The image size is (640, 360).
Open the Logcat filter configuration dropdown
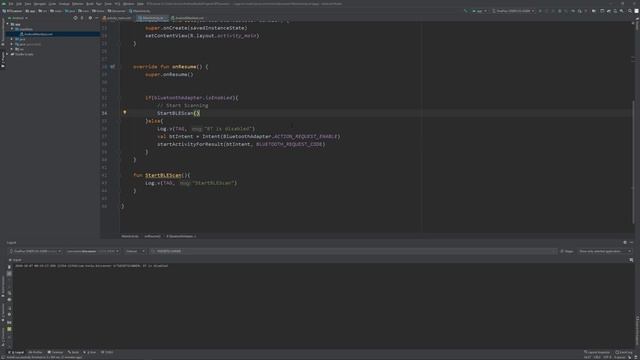[x=605, y=251]
